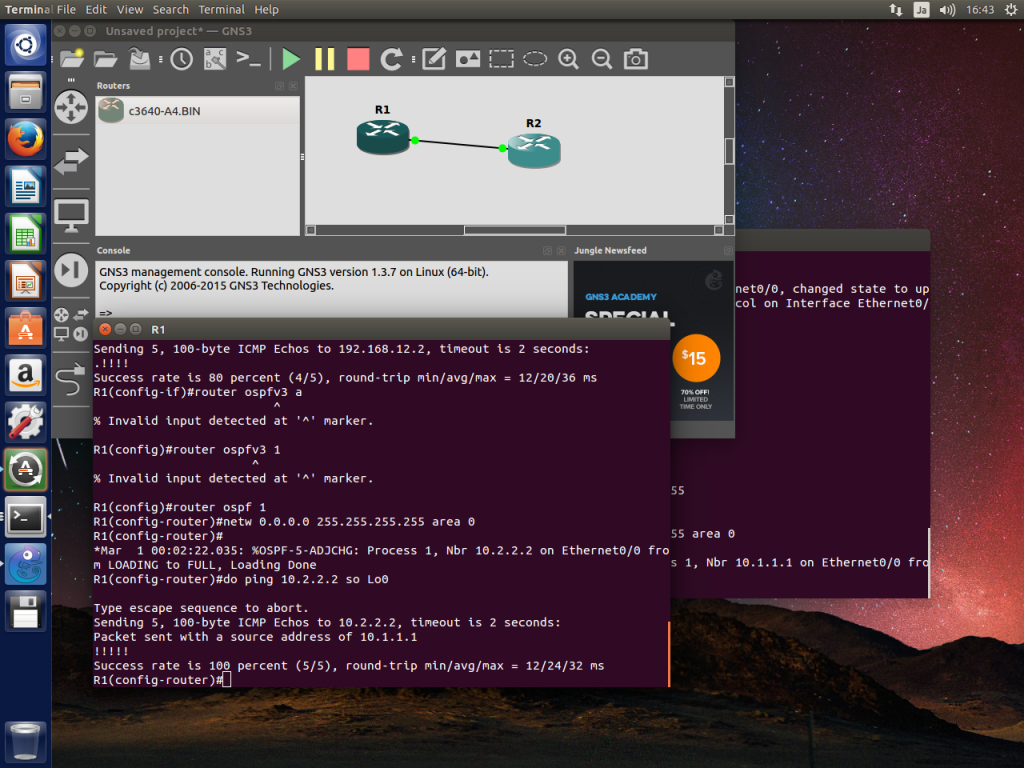Open Software Updater dock icon
This screenshot has height=768, width=1024.
(x=25, y=470)
